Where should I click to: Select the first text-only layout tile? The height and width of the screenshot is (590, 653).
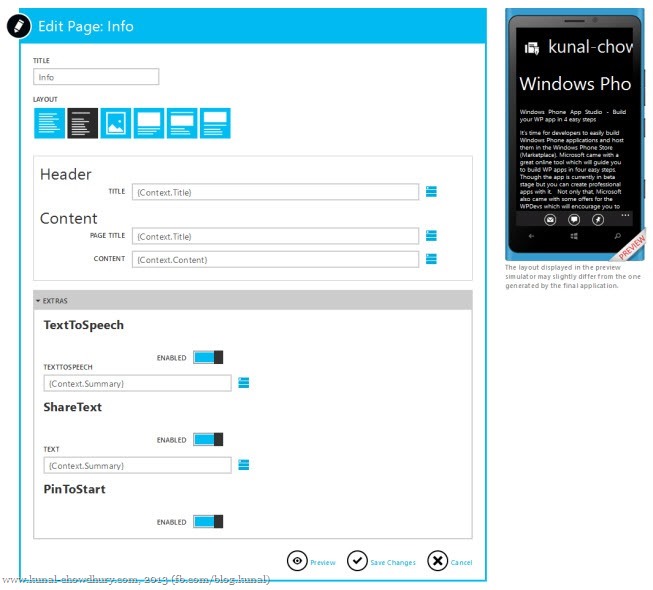coord(49,123)
